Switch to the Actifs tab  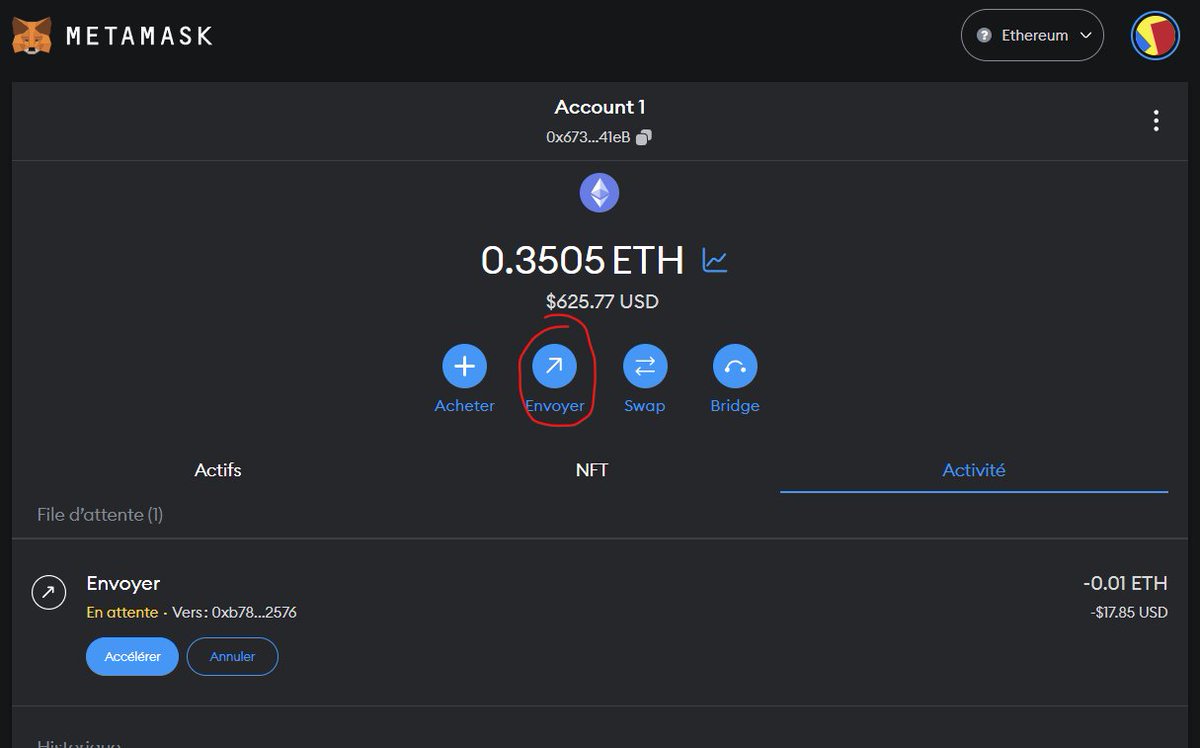217,470
